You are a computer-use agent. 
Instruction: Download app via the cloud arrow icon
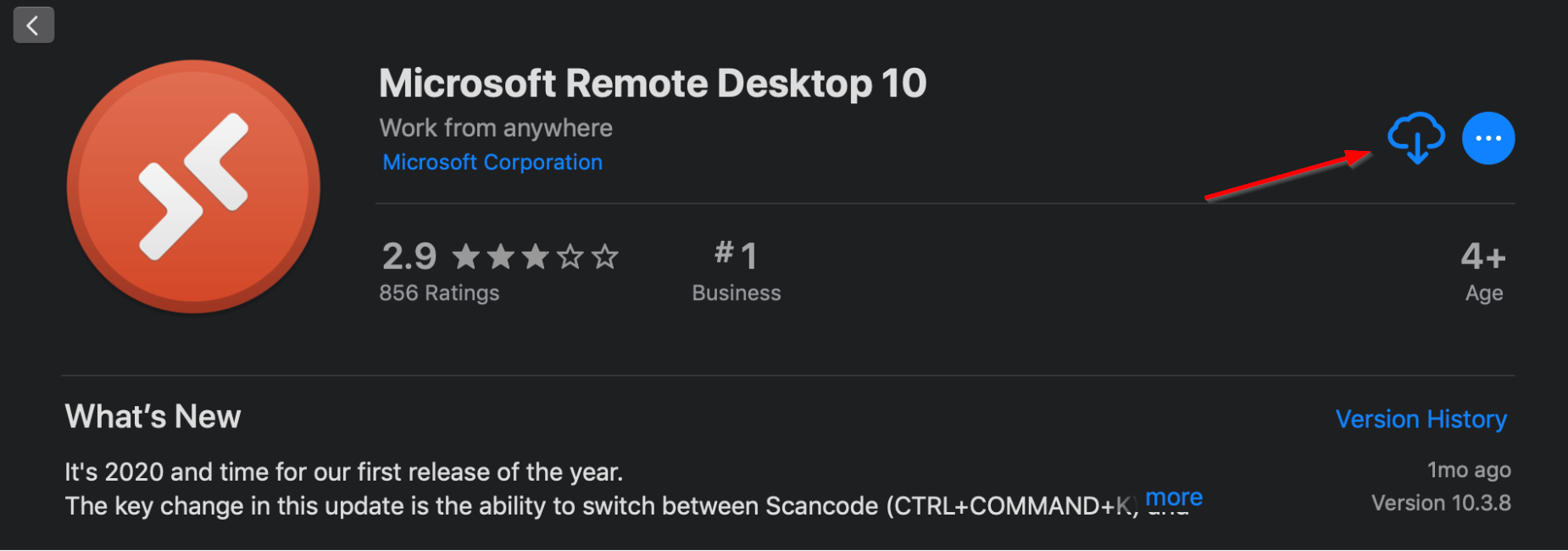pos(1415,137)
